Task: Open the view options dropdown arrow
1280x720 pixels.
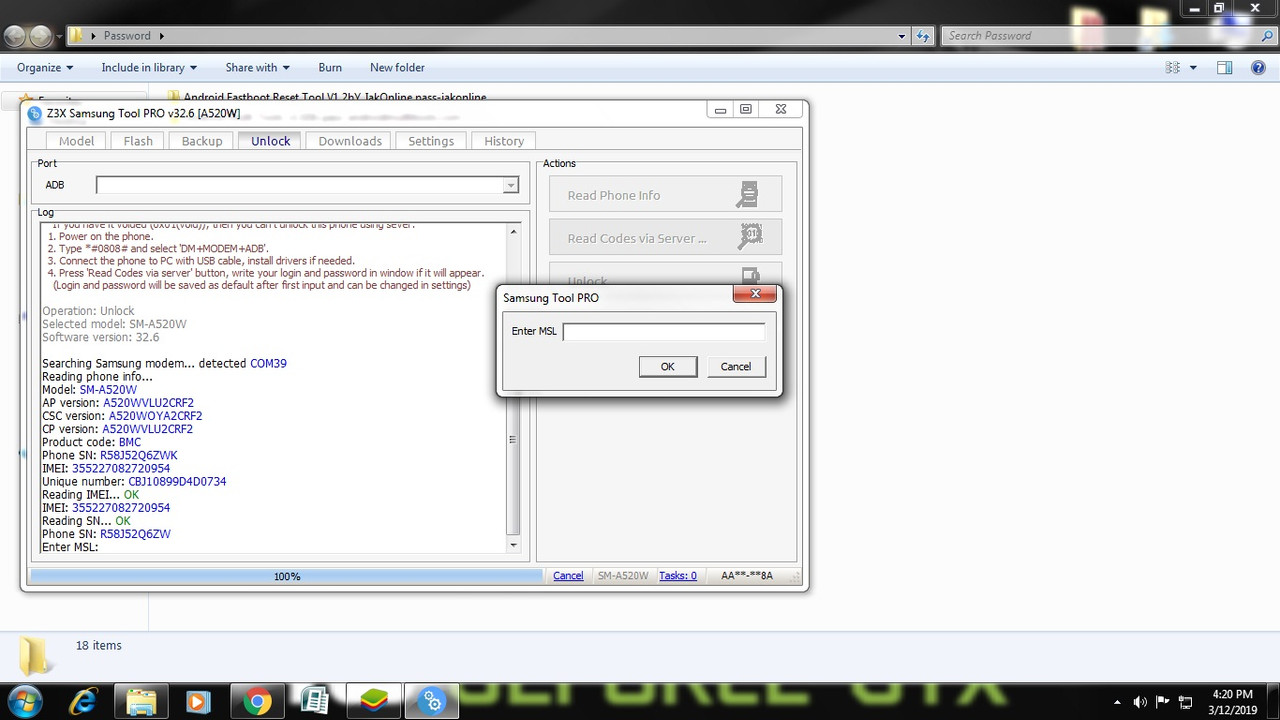Action: click(x=1193, y=68)
